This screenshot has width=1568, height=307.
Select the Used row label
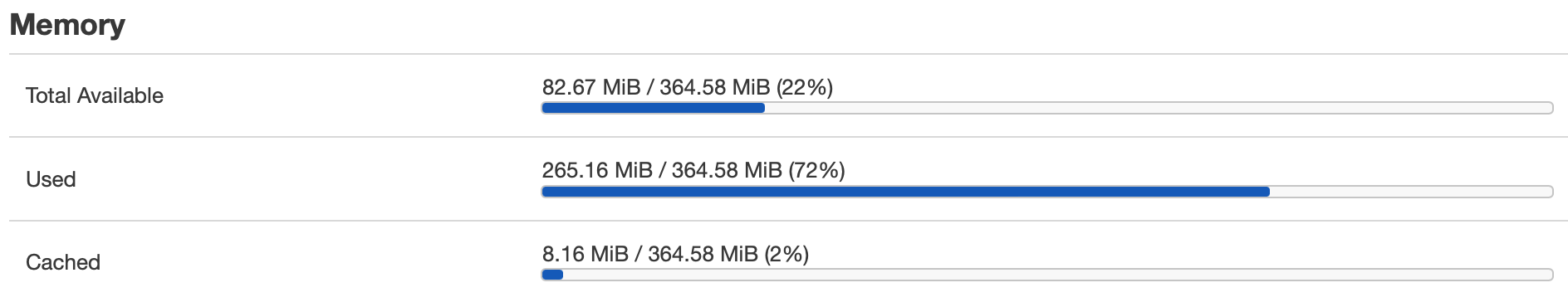tap(51, 179)
